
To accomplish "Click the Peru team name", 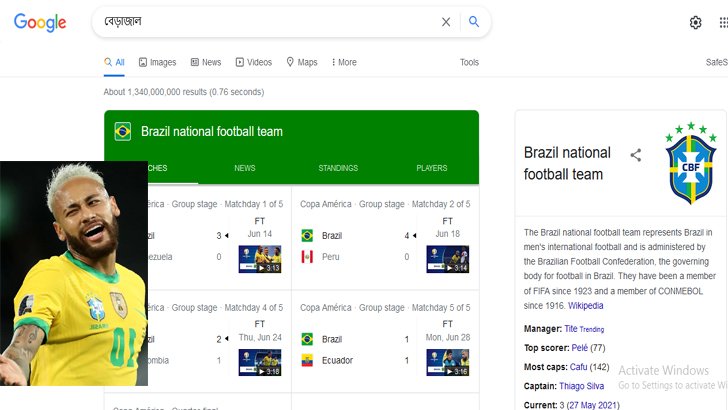I will pyautogui.click(x=331, y=257).
